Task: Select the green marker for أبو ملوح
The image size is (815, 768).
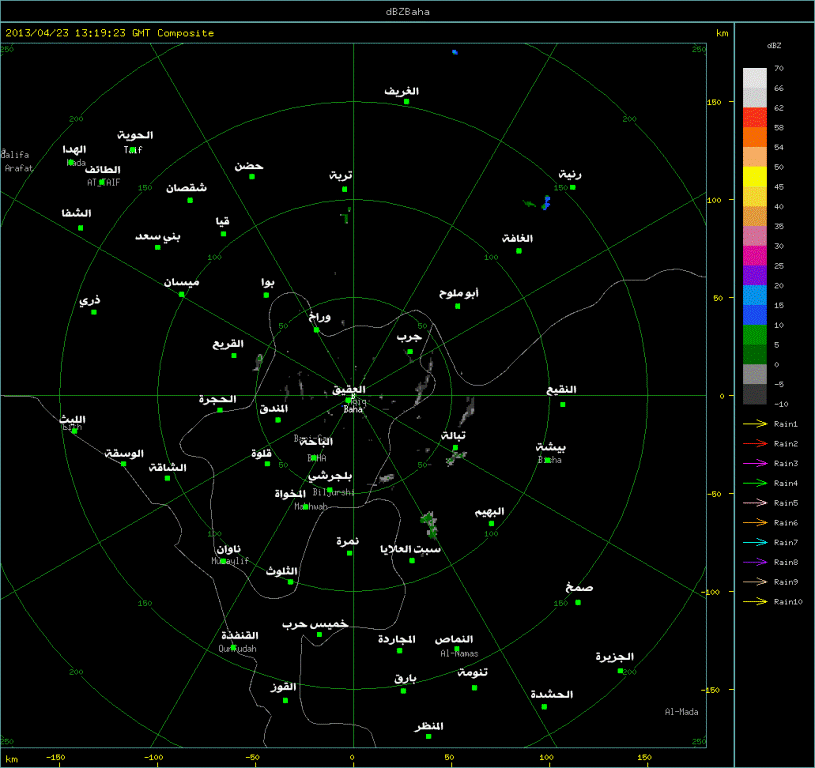Action: [x=457, y=307]
